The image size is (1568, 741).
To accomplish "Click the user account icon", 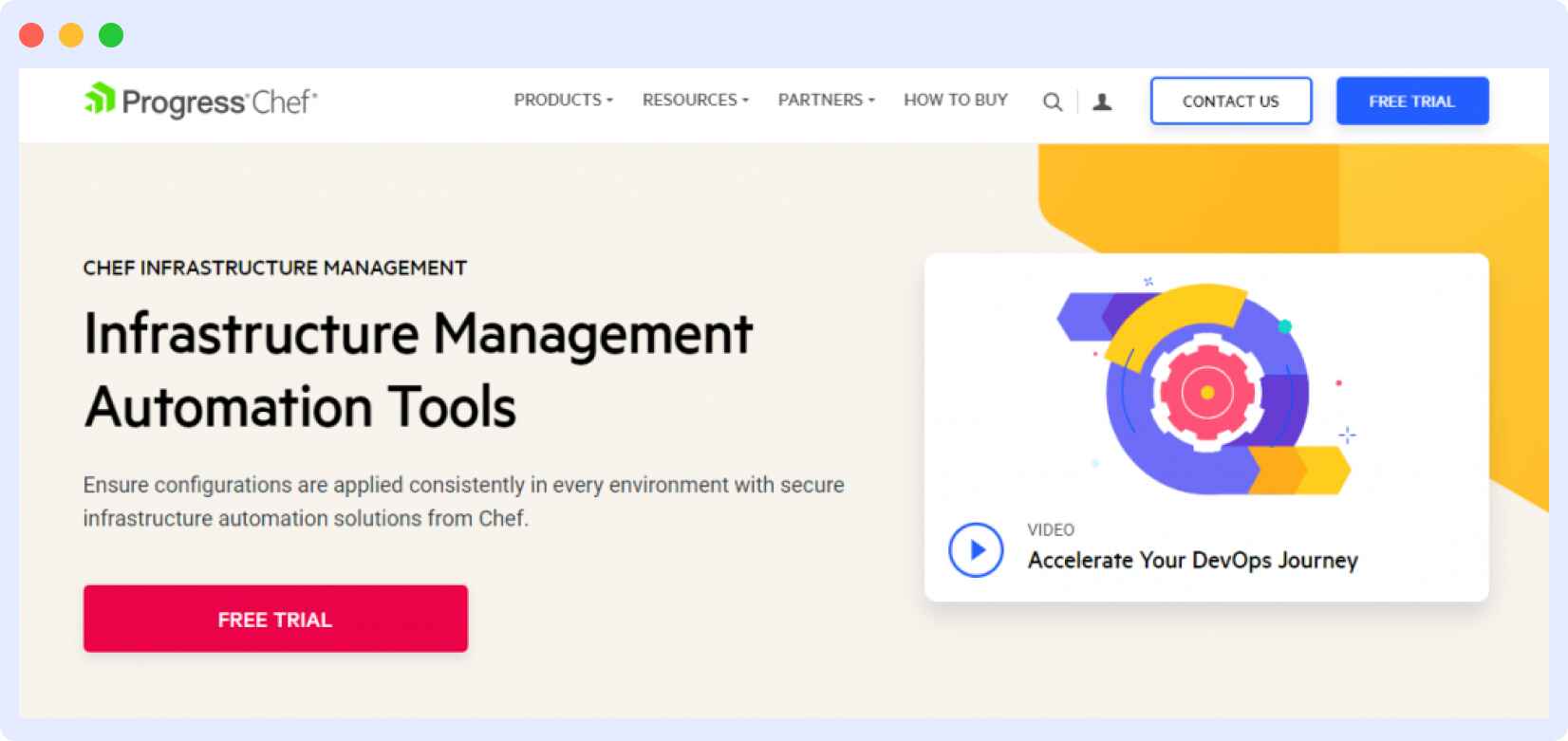I will (1101, 102).
